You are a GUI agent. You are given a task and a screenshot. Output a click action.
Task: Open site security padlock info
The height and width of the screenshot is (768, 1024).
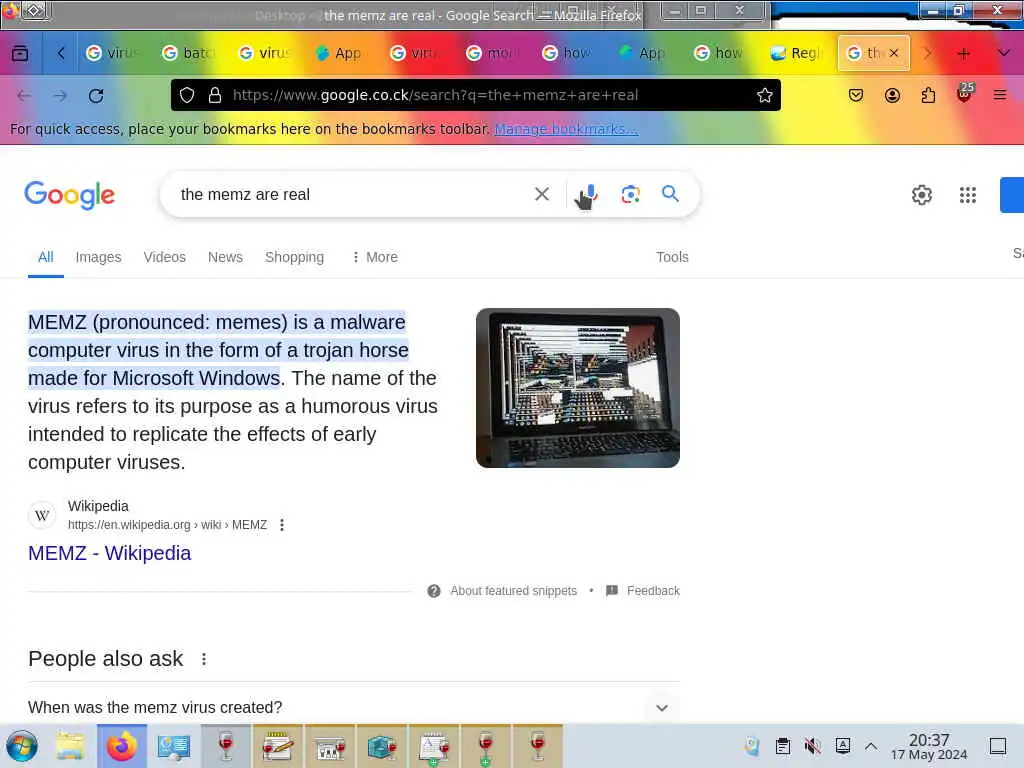(215, 95)
